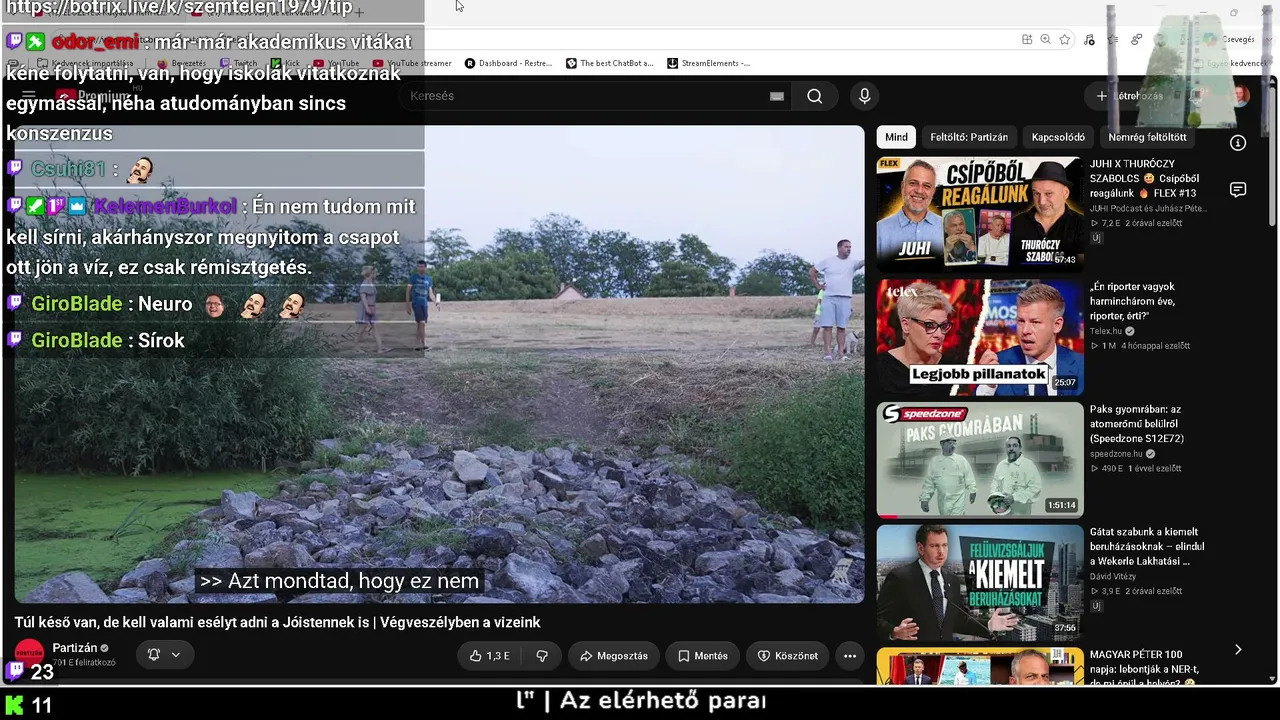1280x720 pixels.
Task: Click the video subtitle caption text
Action: point(339,581)
